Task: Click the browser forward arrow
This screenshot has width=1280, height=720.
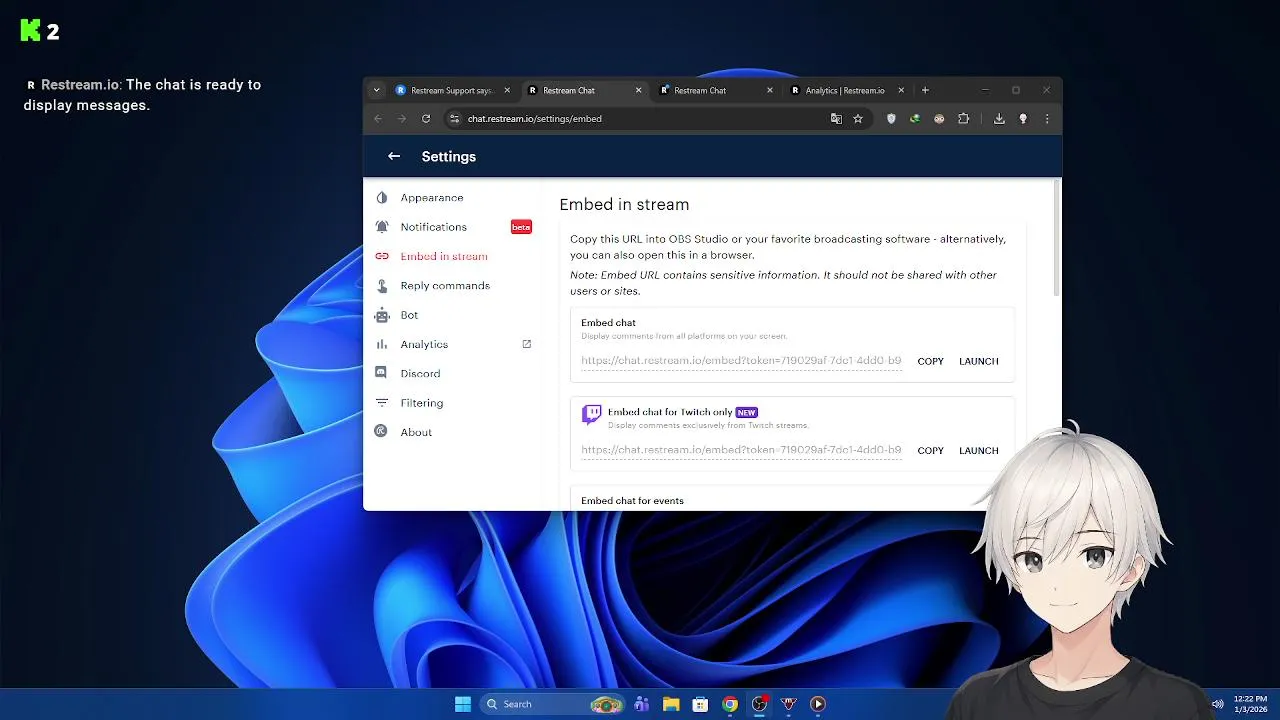Action: (402, 118)
